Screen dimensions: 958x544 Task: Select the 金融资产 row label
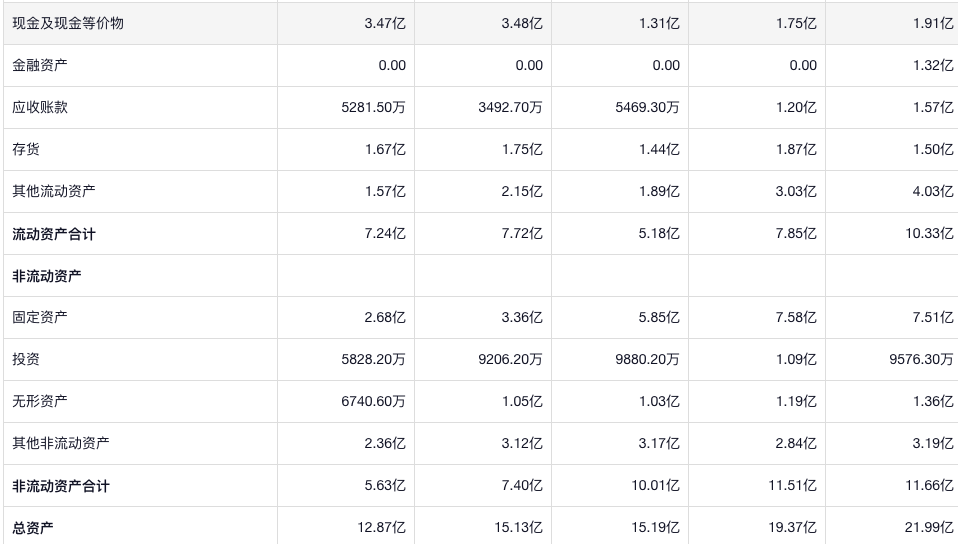40,65
